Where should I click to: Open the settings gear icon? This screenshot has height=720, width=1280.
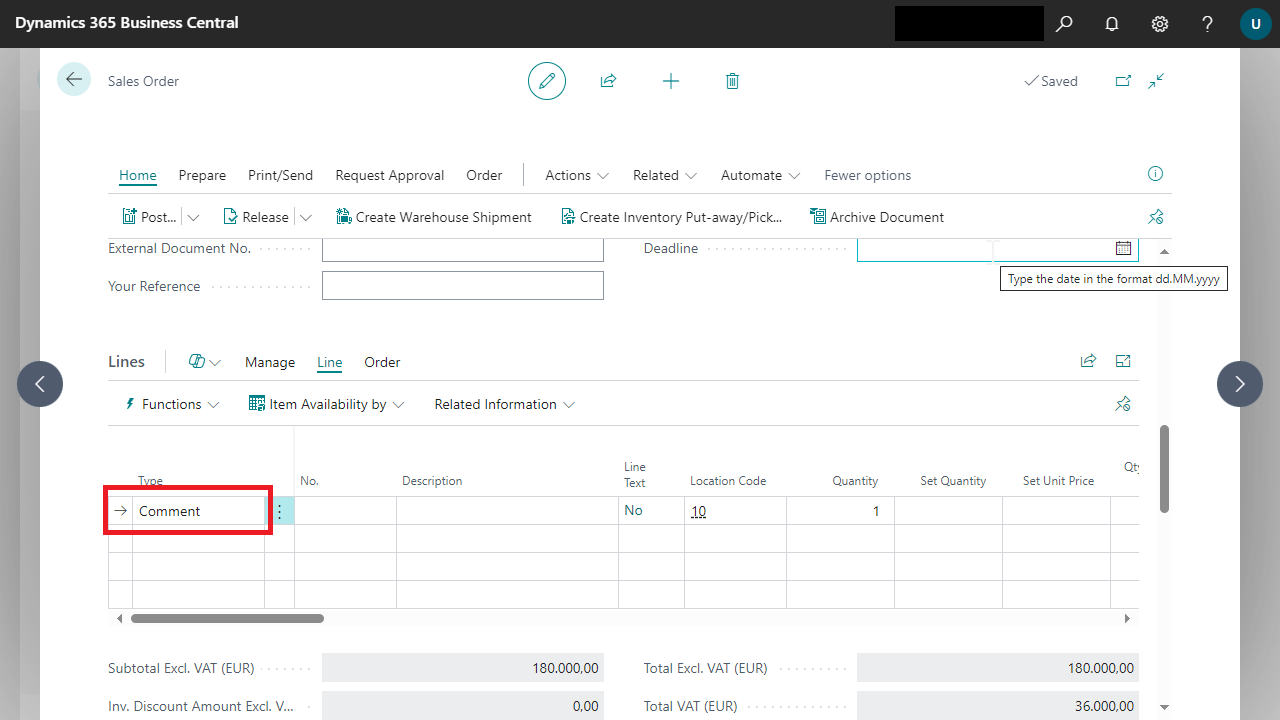click(x=1160, y=23)
